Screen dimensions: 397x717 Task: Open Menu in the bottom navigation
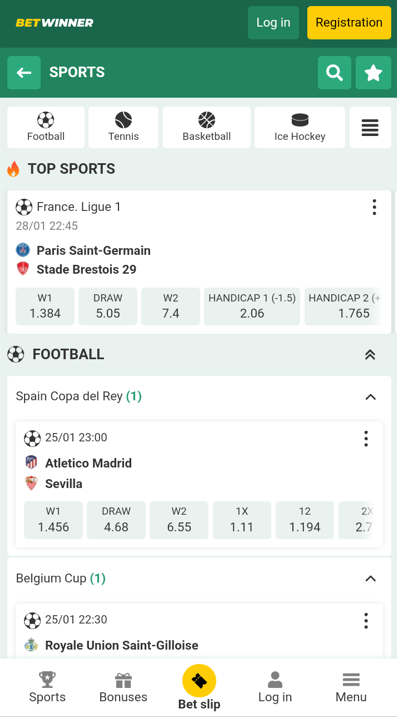(x=351, y=687)
